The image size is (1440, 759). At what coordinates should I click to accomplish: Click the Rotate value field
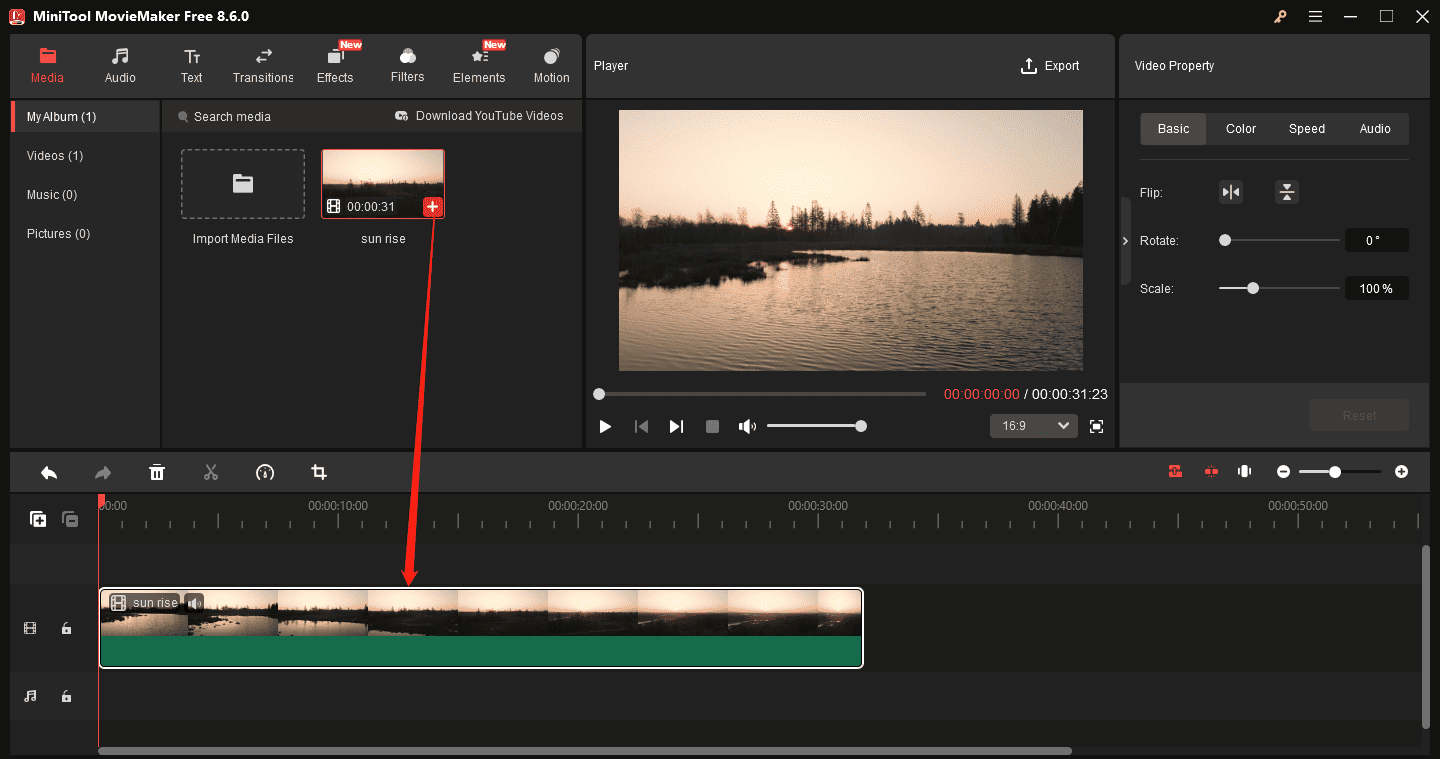click(x=1376, y=240)
